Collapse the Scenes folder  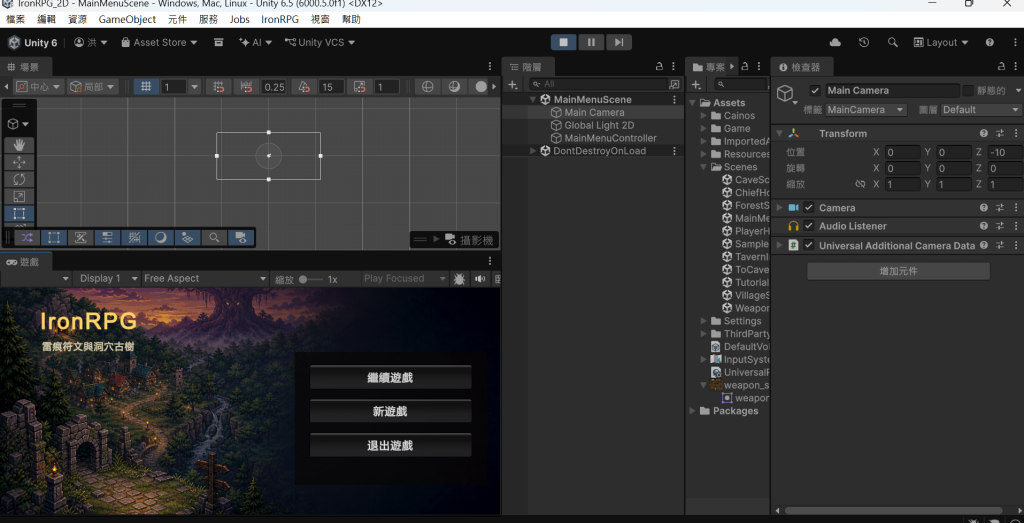(705, 167)
